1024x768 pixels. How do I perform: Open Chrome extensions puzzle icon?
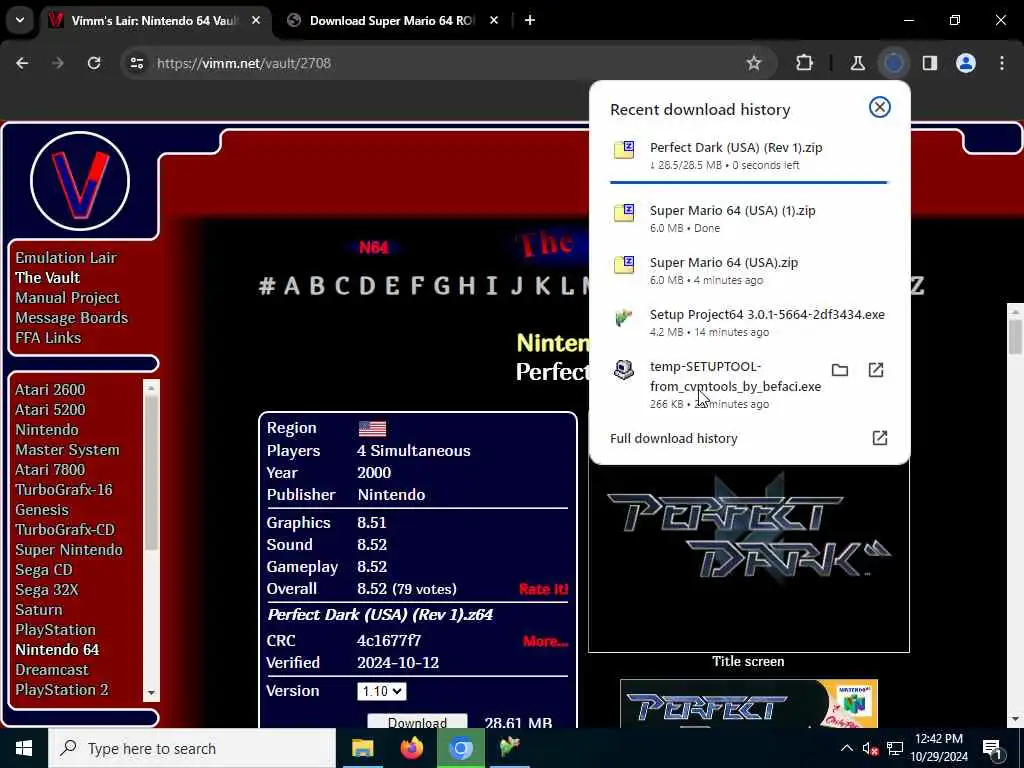click(x=805, y=63)
